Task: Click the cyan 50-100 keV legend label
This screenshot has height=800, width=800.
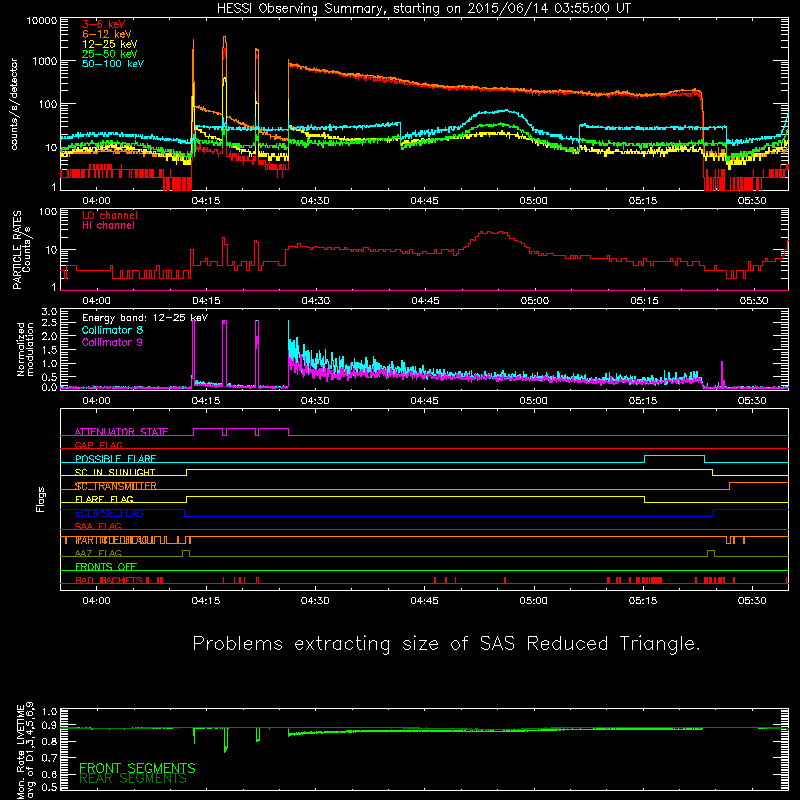Action: coord(112,64)
